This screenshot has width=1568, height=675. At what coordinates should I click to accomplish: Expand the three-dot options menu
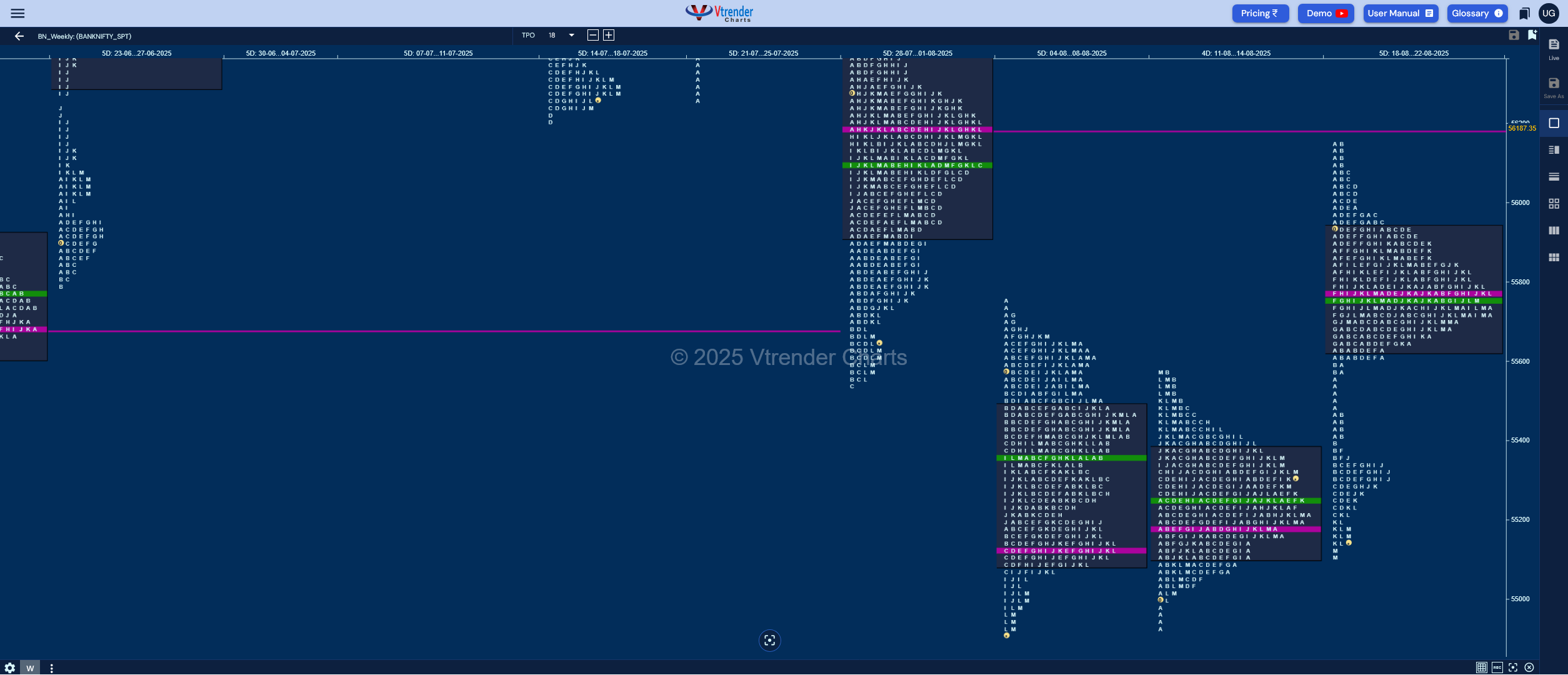(x=51, y=667)
